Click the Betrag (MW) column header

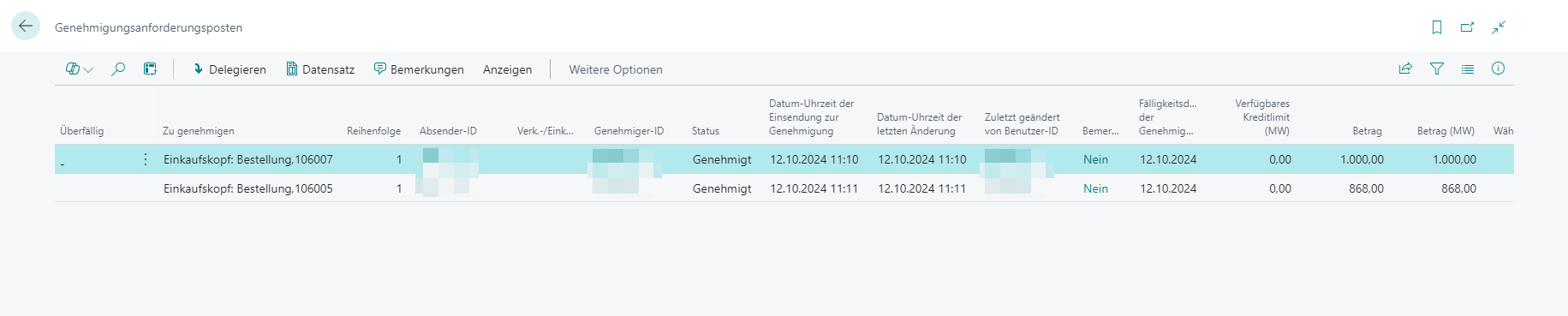click(x=1446, y=131)
